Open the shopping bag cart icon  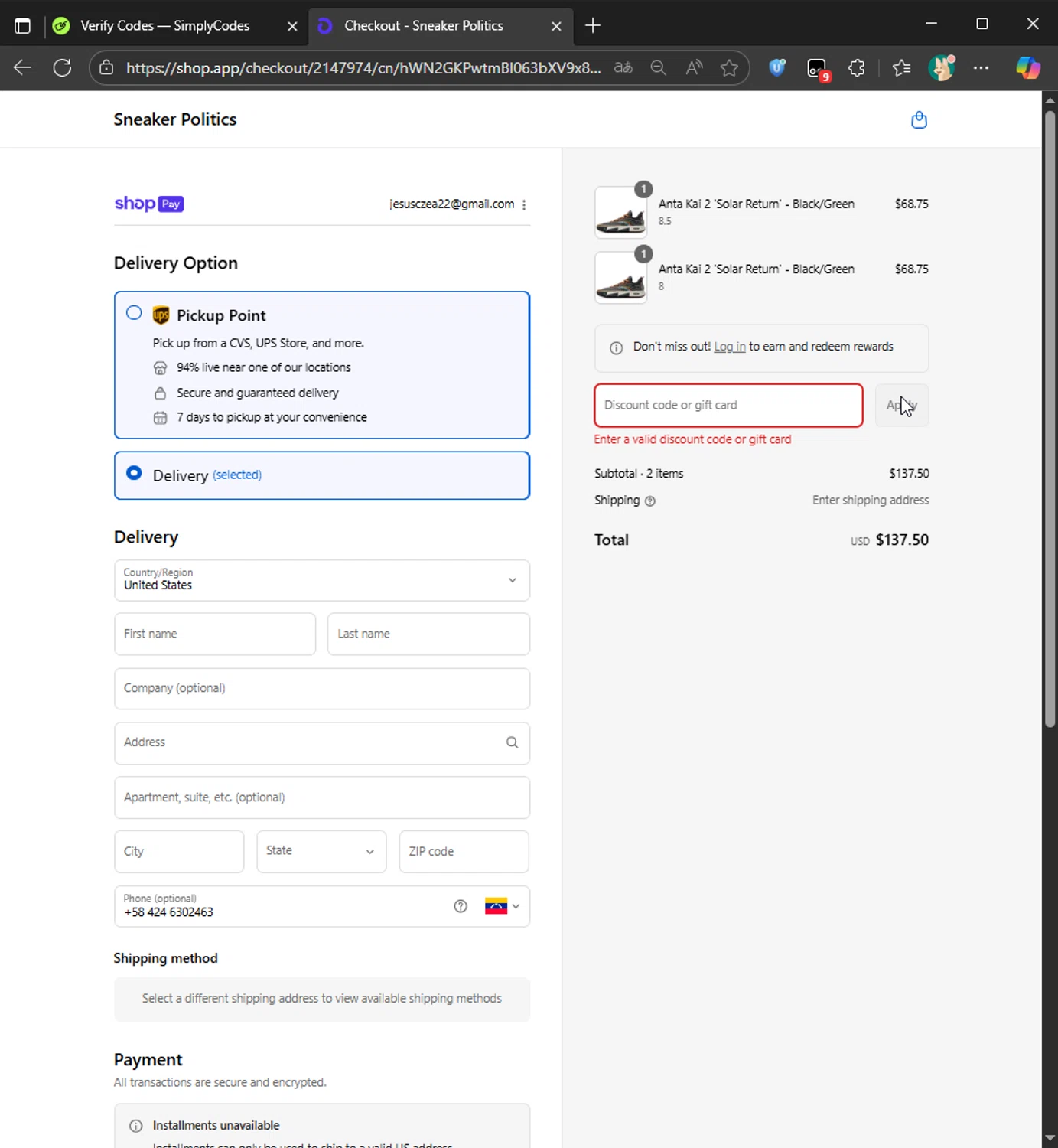919,119
